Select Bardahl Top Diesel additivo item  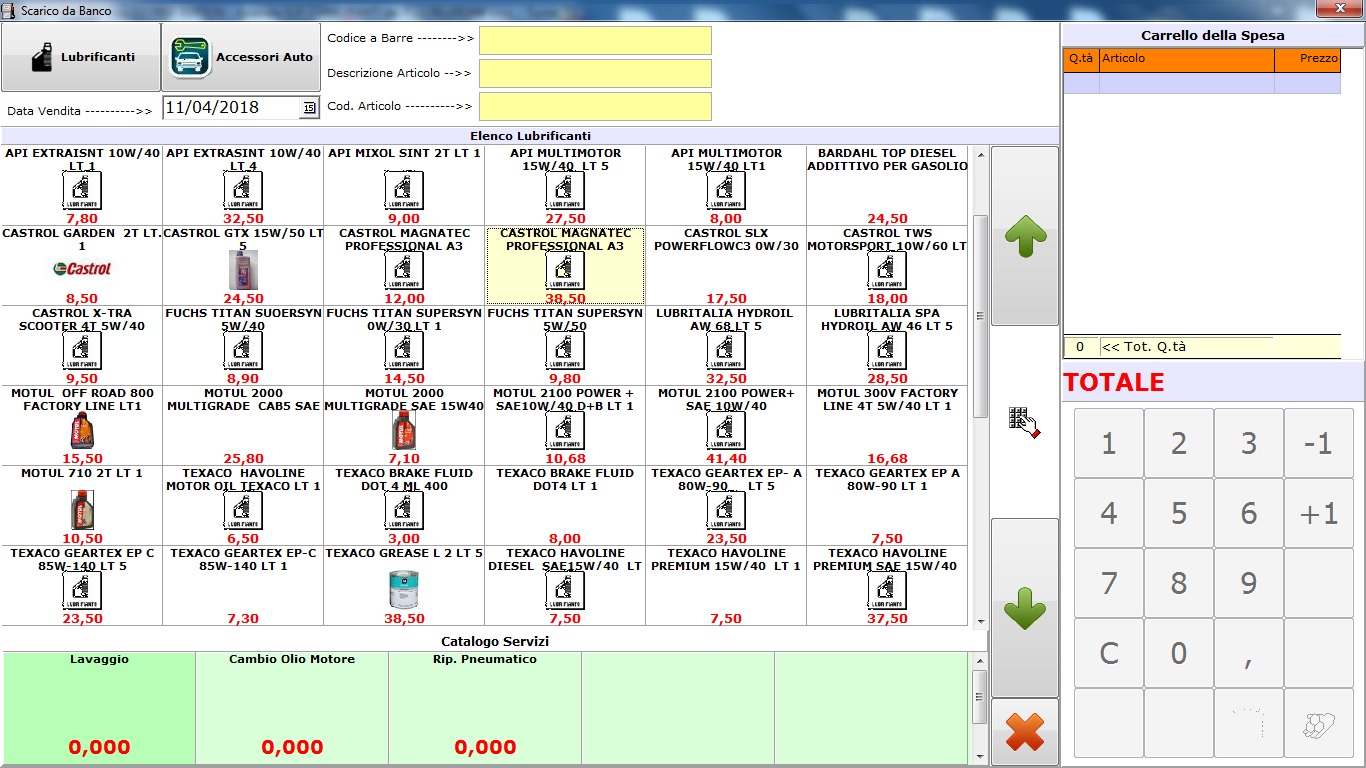tap(887, 186)
